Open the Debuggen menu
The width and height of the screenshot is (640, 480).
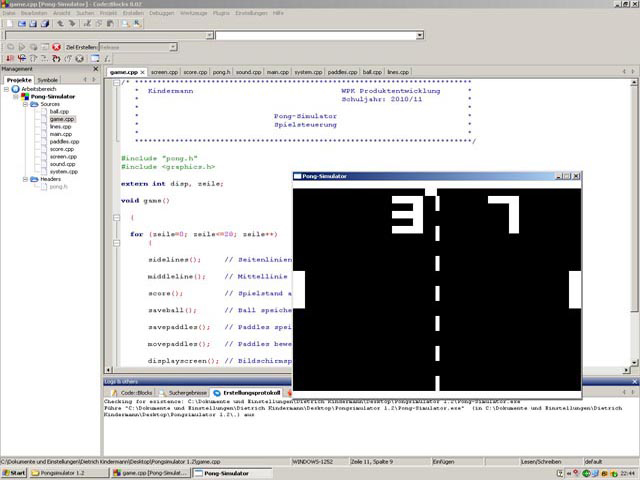click(x=161, y=13)
